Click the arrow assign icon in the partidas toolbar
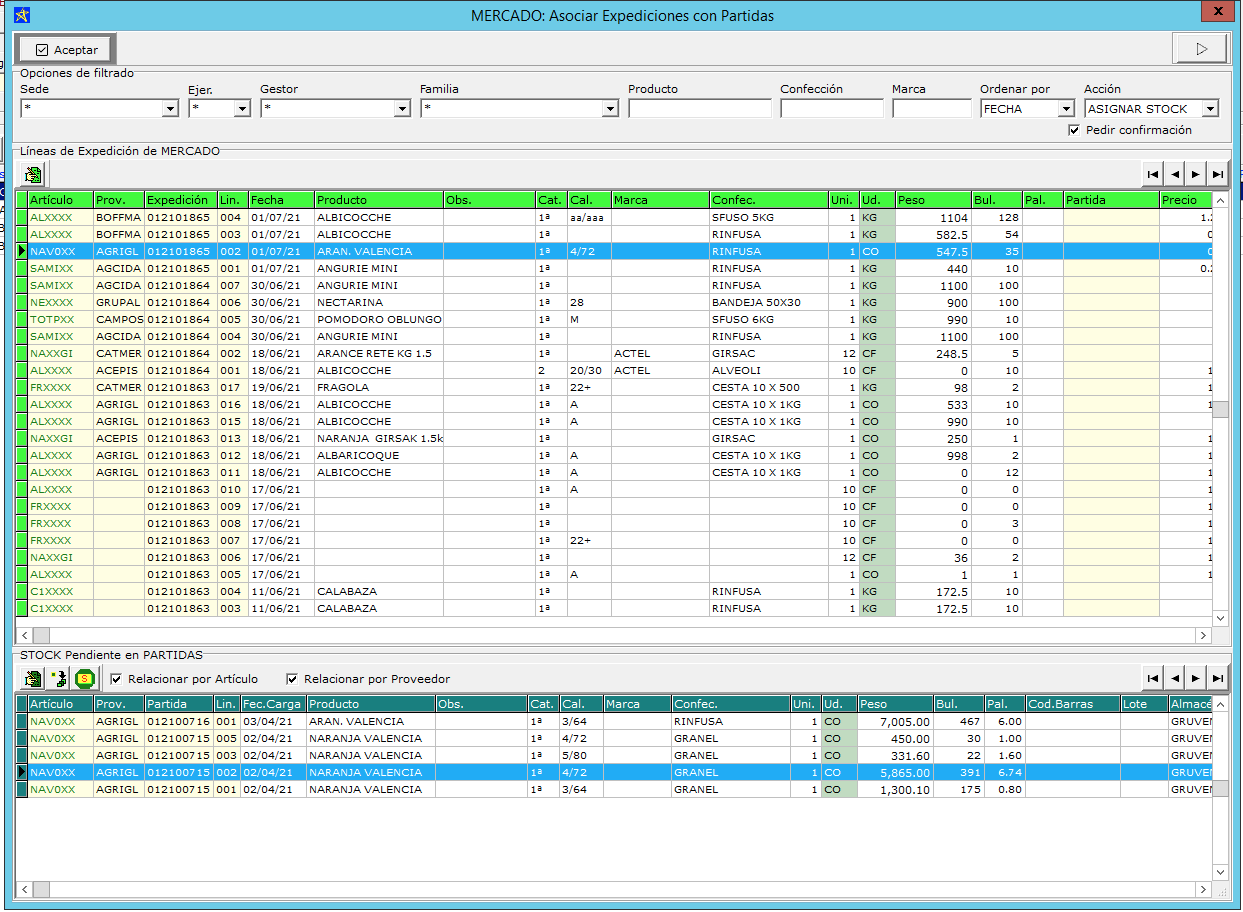Viewport: 1243px width, 912px height. [x=60, y=680]
